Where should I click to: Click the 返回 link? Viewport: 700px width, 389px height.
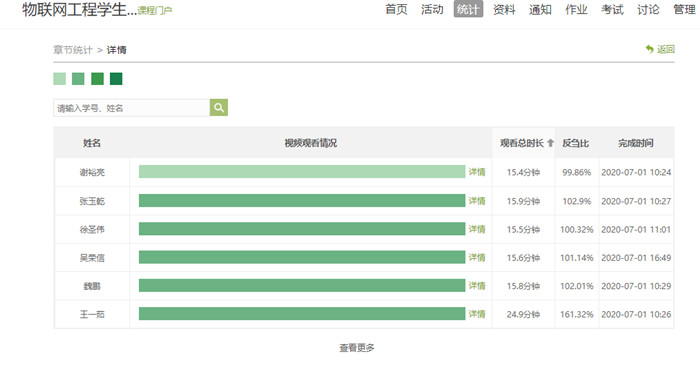click(666, 49)
